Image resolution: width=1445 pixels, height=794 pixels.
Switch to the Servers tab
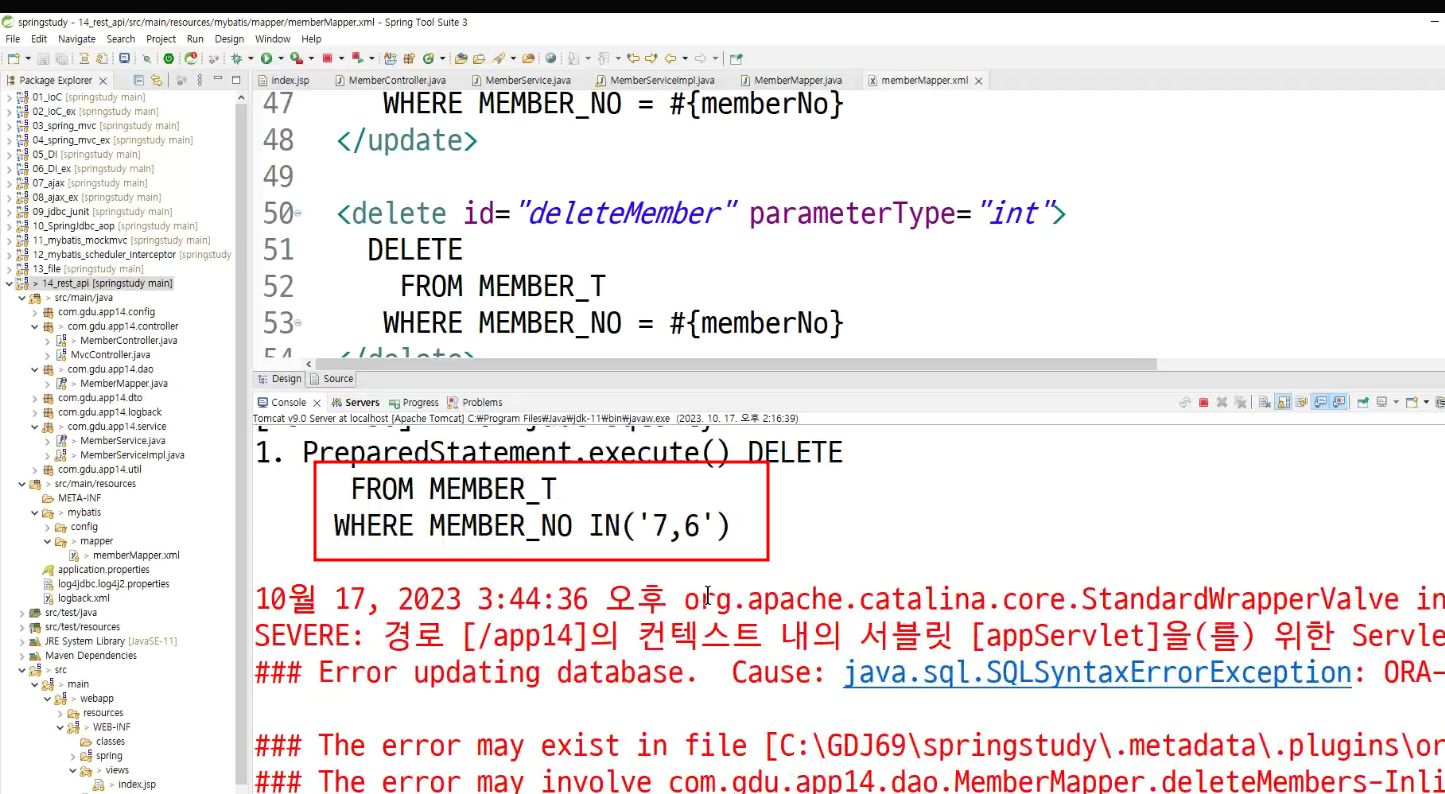(x=356, y=402)
